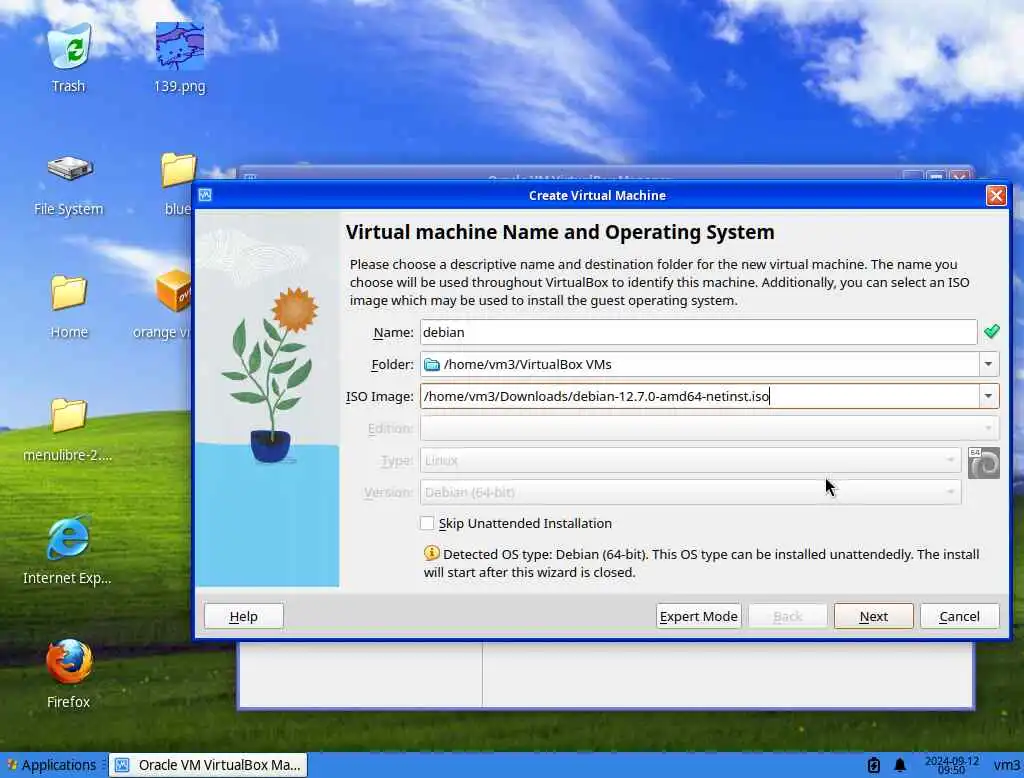Image resolution: width=1024 pixels, height=778 pixels.
Task: Open the notification bell in tray
Action: pyautogui.click(x=900, y=765)
